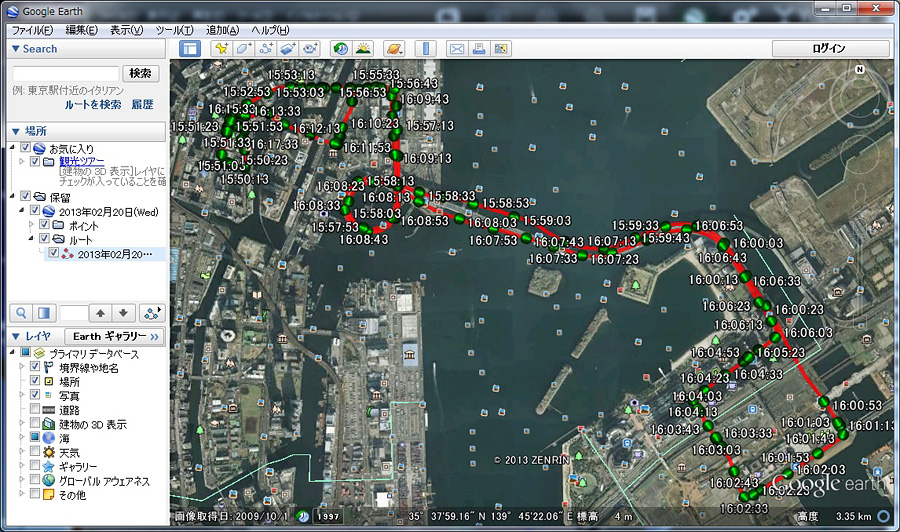Add an image overlay
Image resolution: width=900 pixels, height=532 pixels.
(x=288, y=49)
